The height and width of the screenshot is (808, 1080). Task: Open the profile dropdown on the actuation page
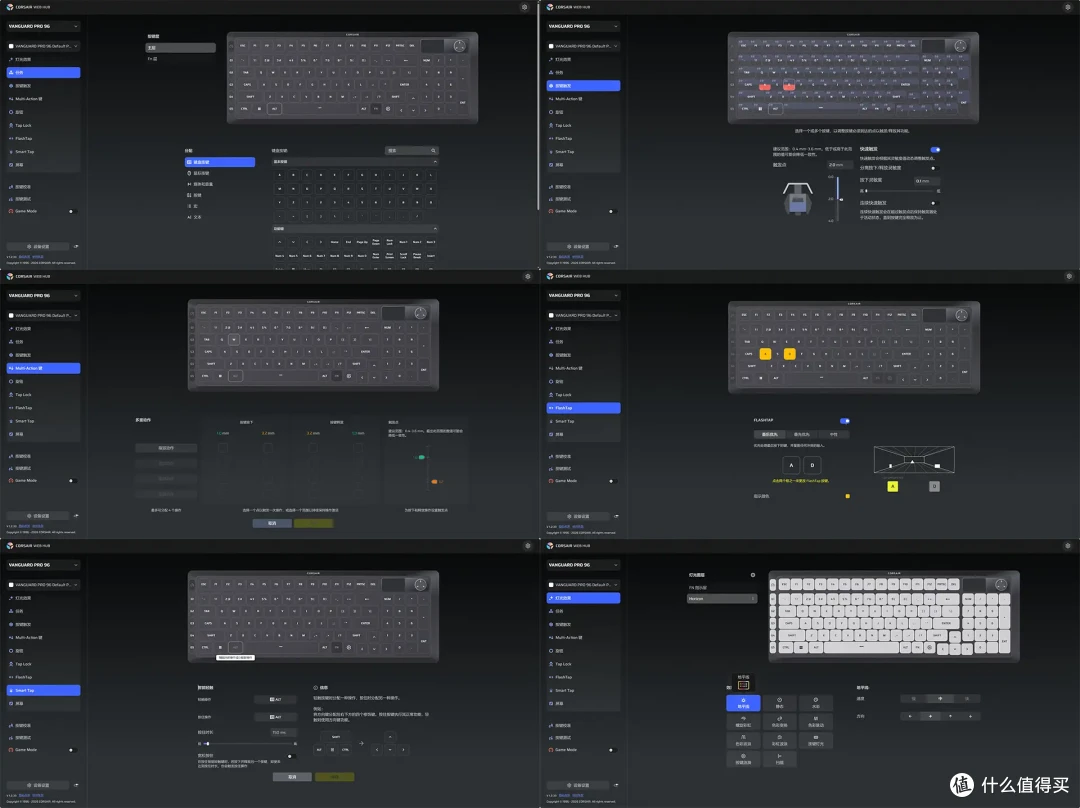coord(583,46)
